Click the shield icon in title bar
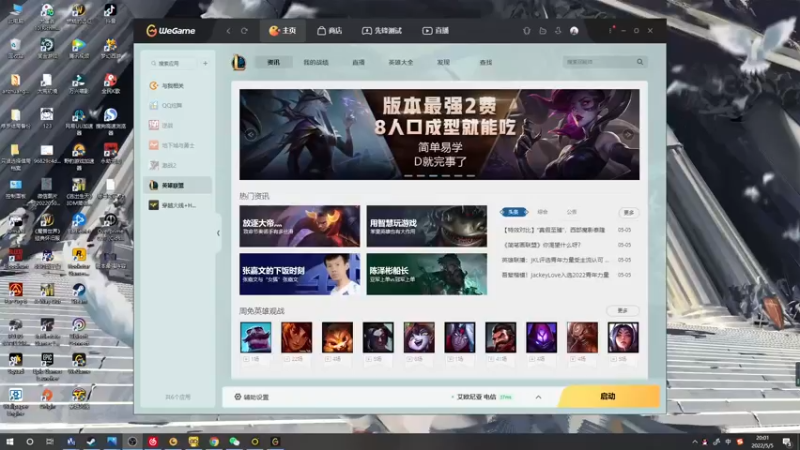The image size is (800, 450). [527, 31]
